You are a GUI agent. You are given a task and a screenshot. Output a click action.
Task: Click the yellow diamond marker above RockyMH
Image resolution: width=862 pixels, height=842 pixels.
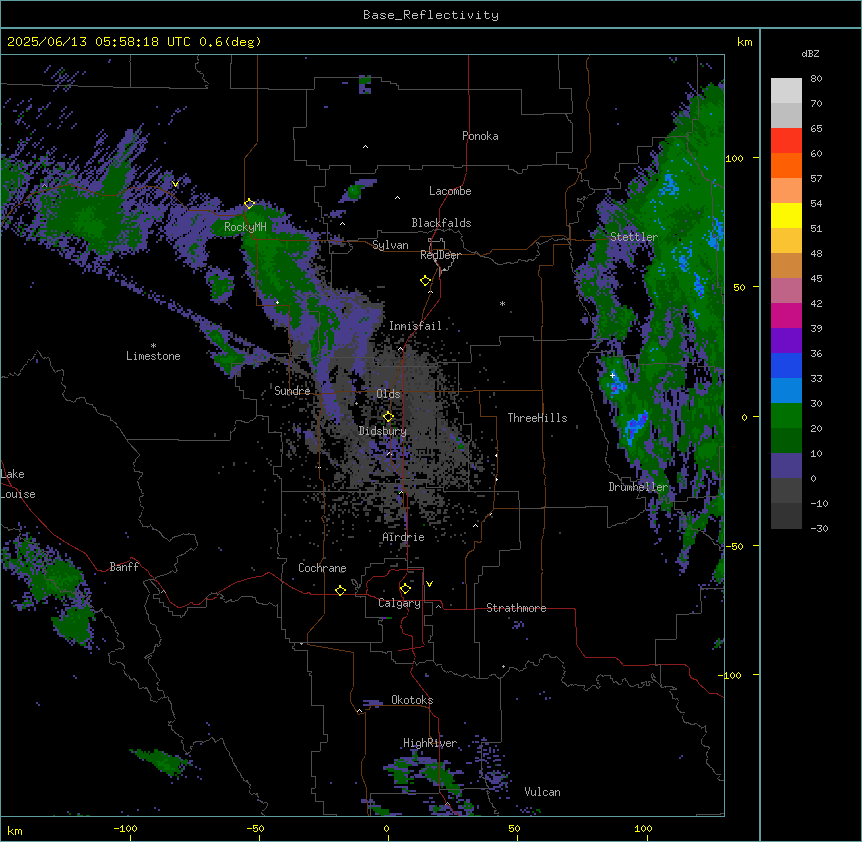(249, 204)
